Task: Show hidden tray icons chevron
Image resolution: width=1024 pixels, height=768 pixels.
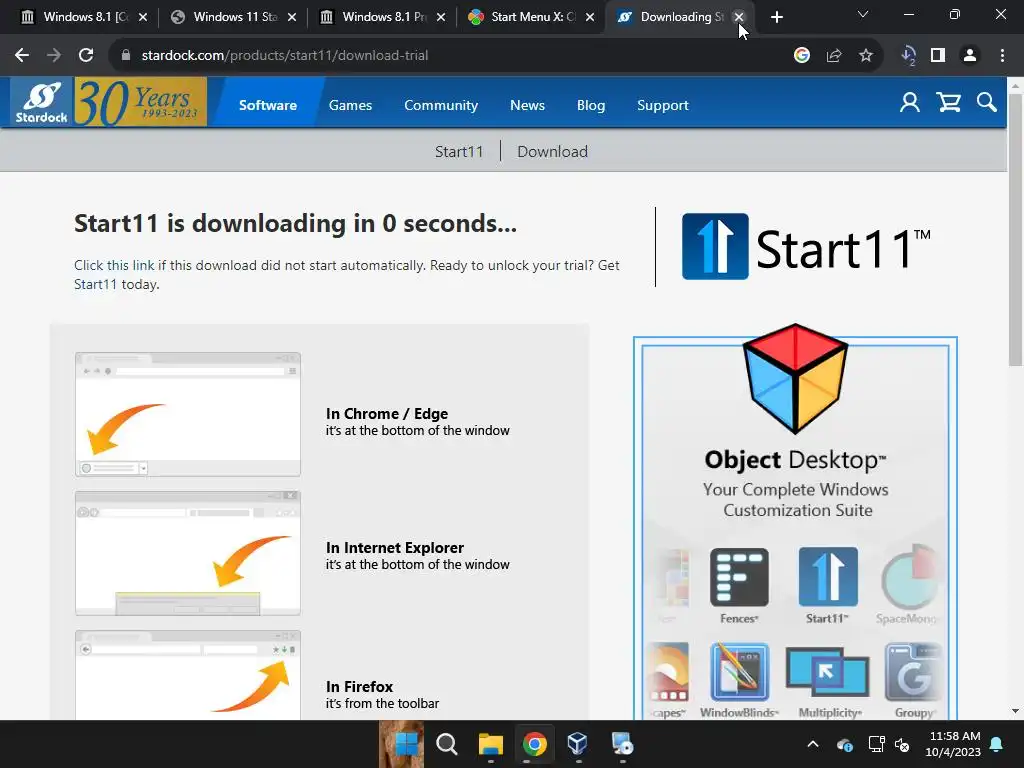Action: pos(813,744)
